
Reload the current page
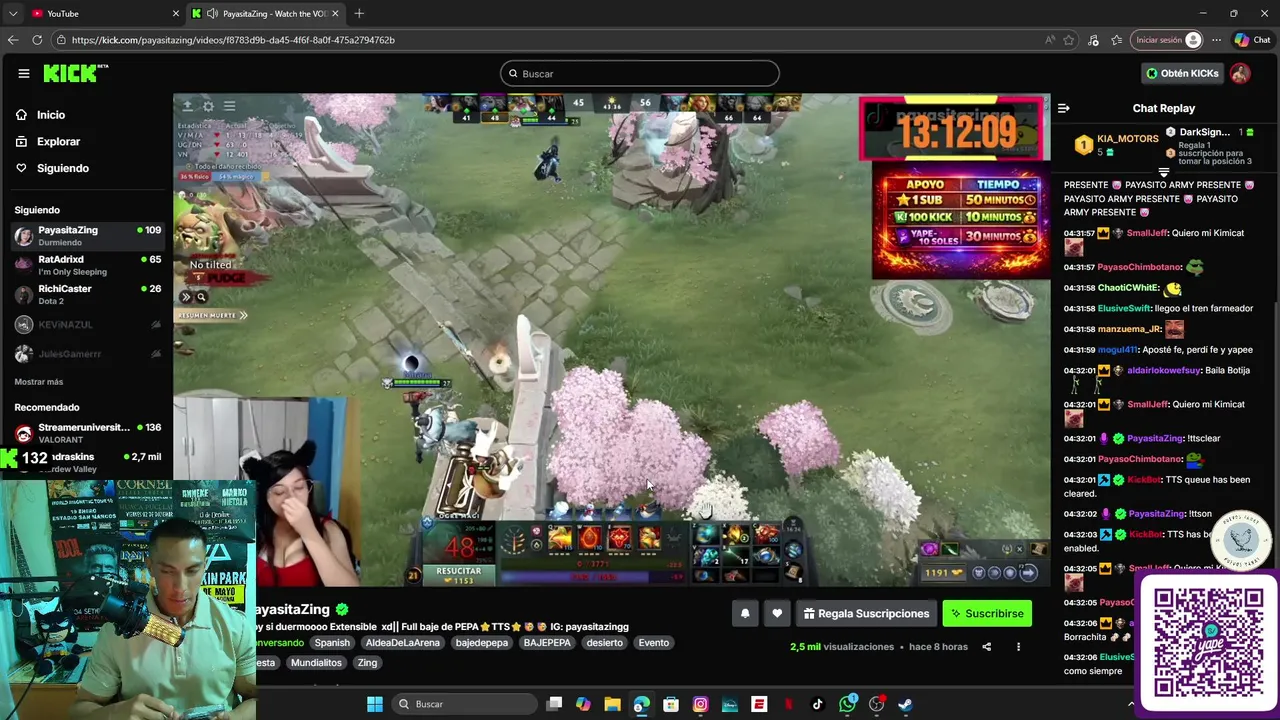[37, 40]
